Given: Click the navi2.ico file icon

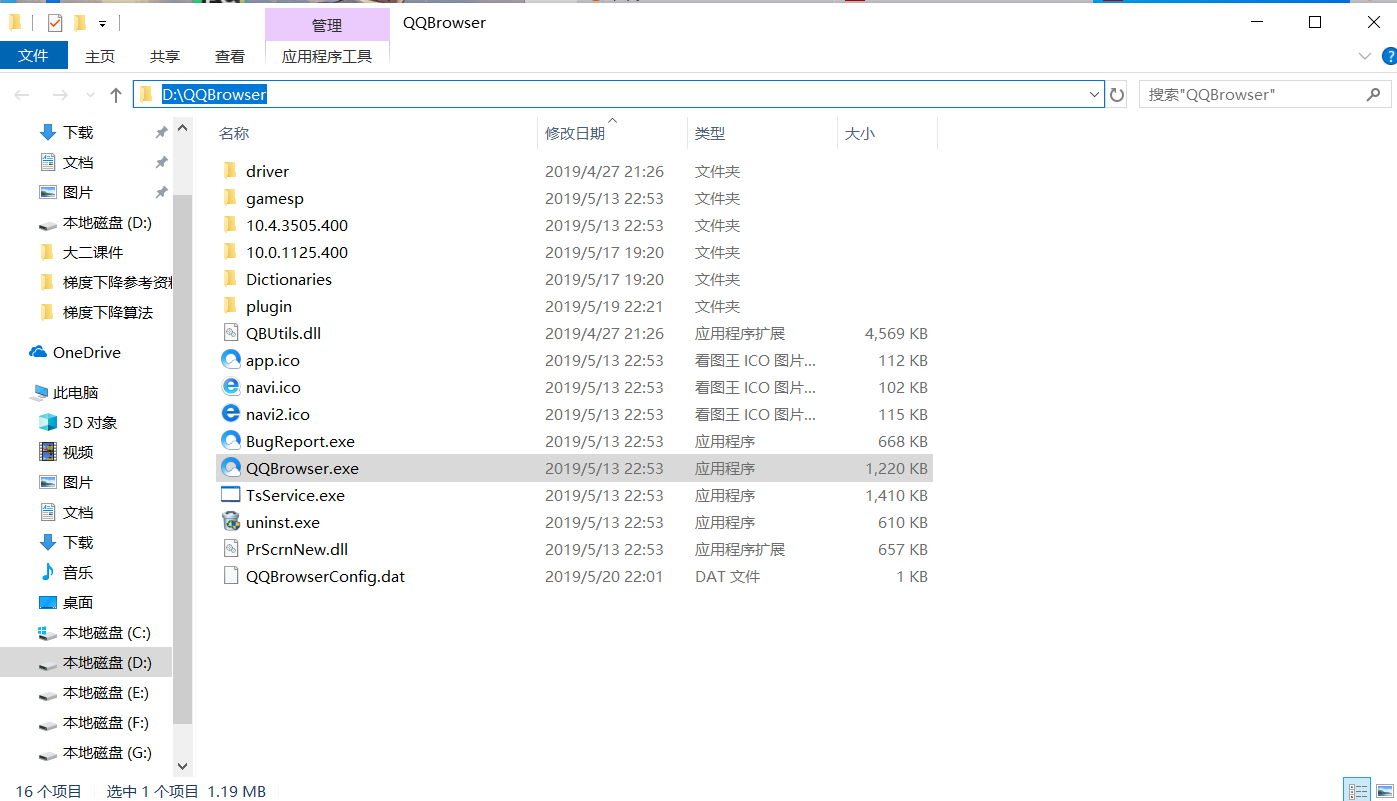Looking at the screenshot, I should 230,414.
